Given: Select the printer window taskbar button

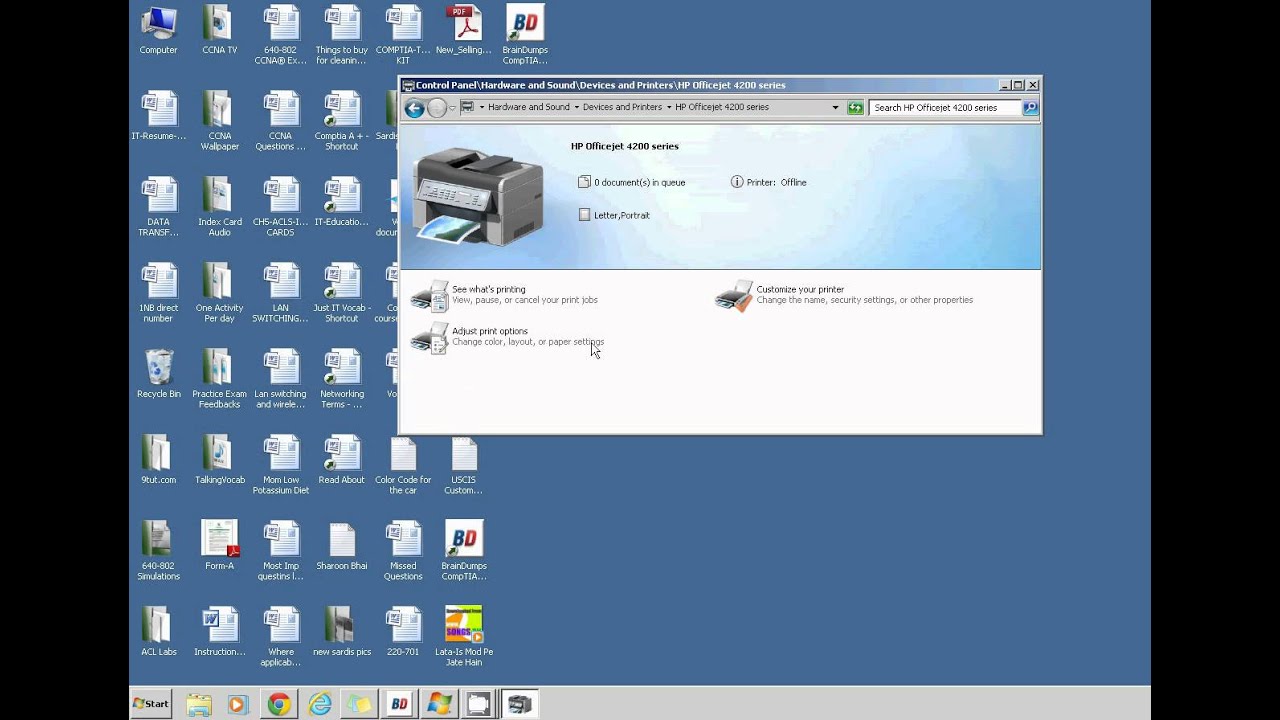Looking at the screenshot, I should (x=520, y=704).
